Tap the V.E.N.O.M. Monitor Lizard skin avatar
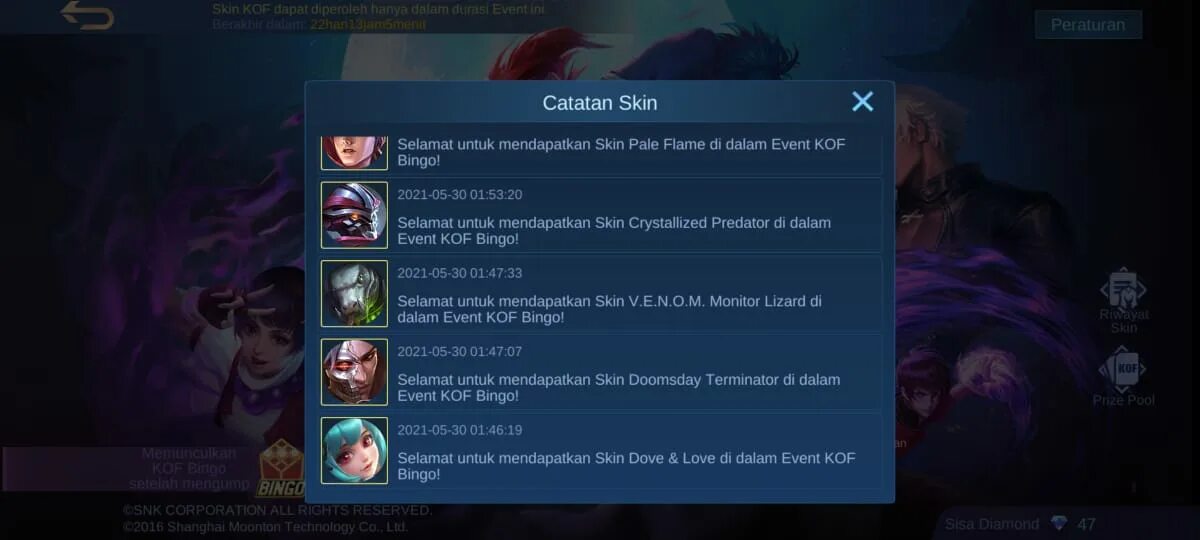 [x=354, y=293]
